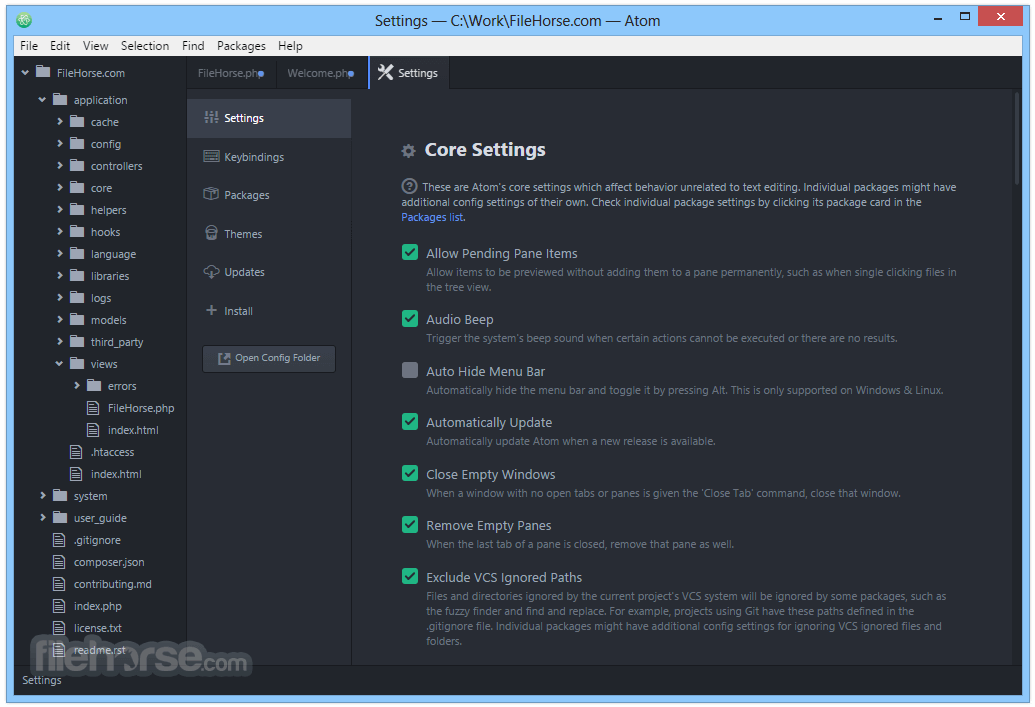The image size is (1035, 707).
Task: Expand the helpers folder arrow
Action: [60, 209]
